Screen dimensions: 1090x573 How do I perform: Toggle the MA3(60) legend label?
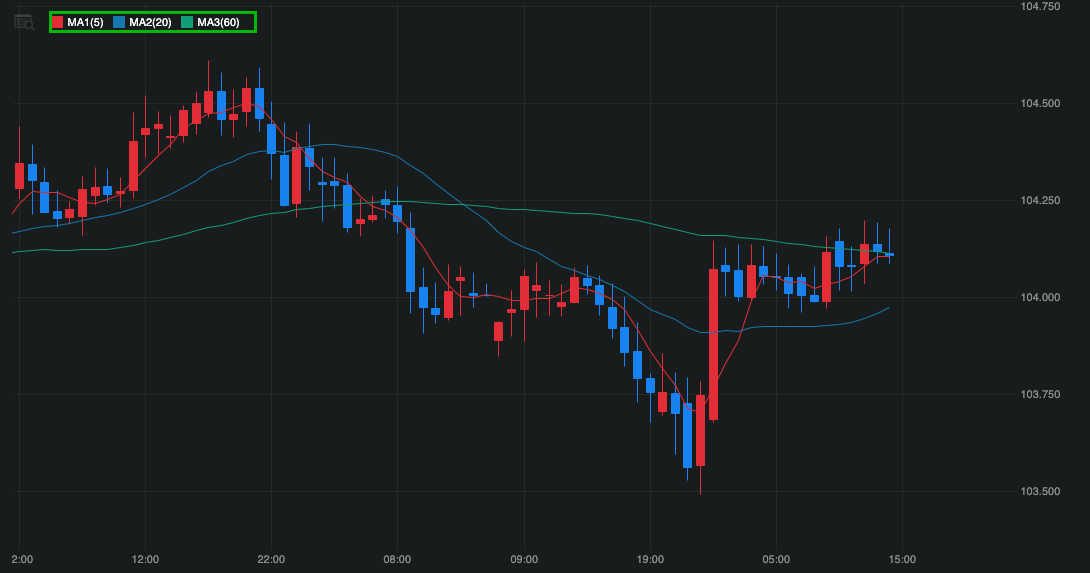(x=218, y=22)
